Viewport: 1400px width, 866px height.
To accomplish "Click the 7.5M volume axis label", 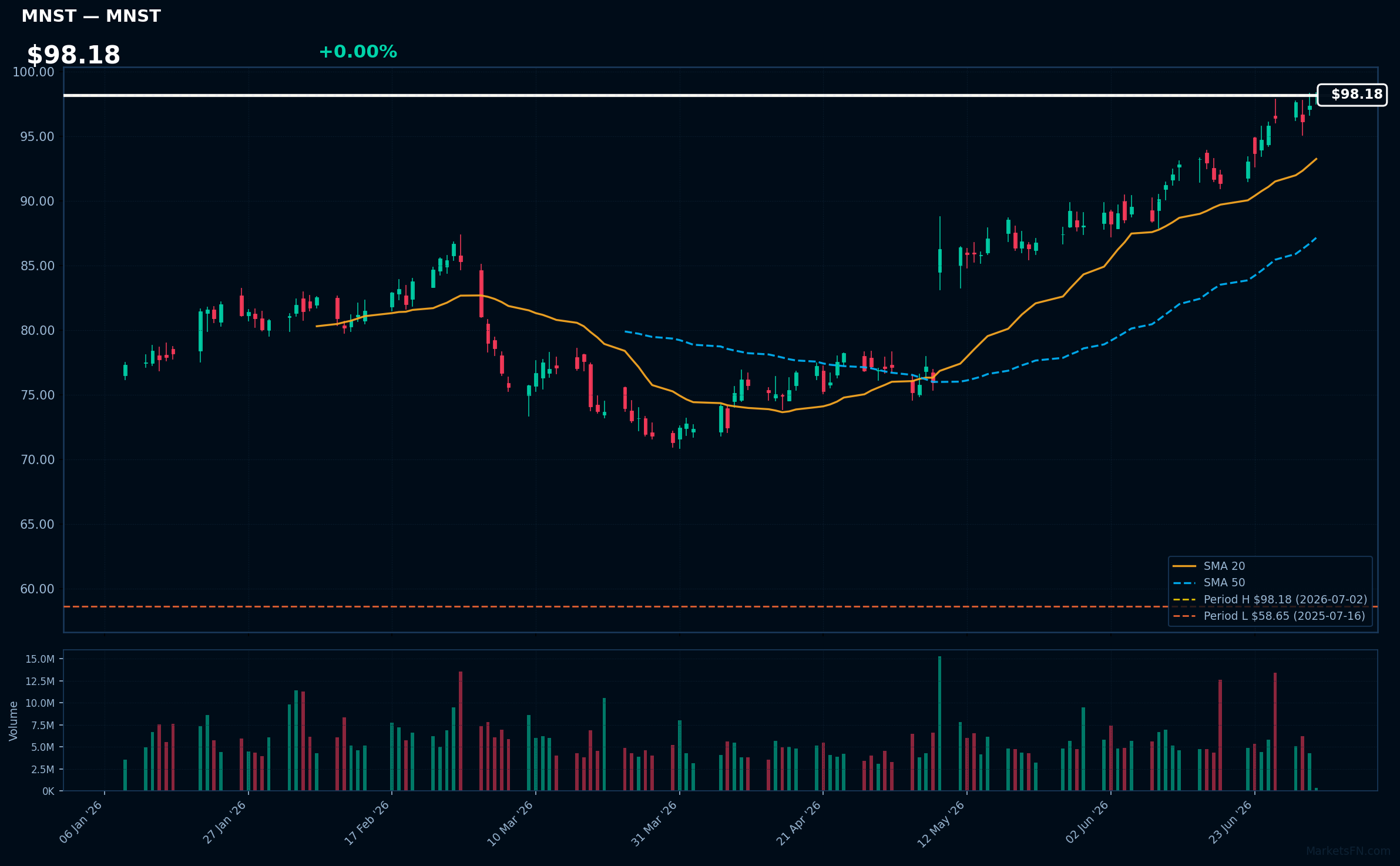I will point(43,726).
